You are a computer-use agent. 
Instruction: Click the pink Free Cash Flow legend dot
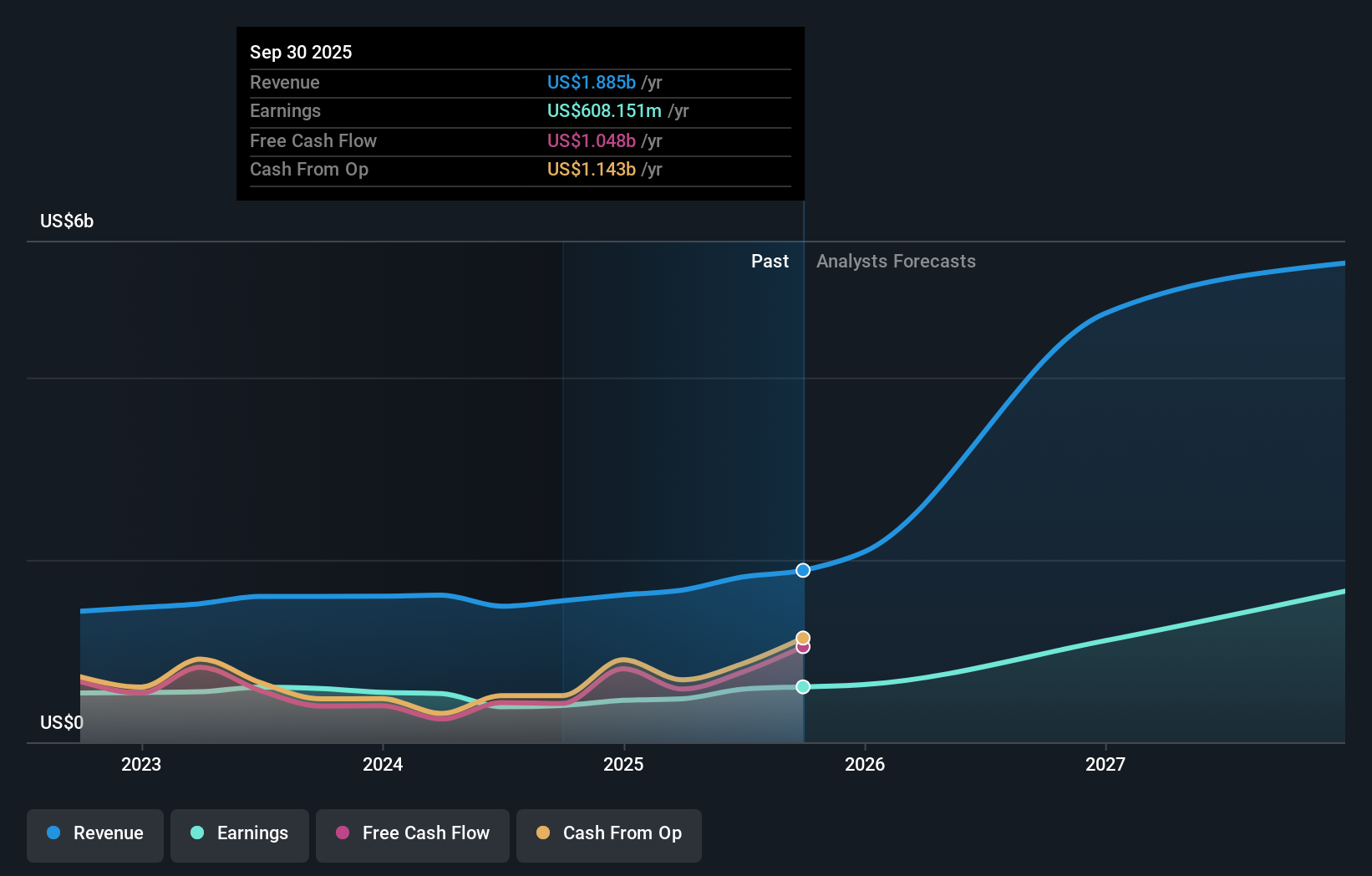[343, 833]
